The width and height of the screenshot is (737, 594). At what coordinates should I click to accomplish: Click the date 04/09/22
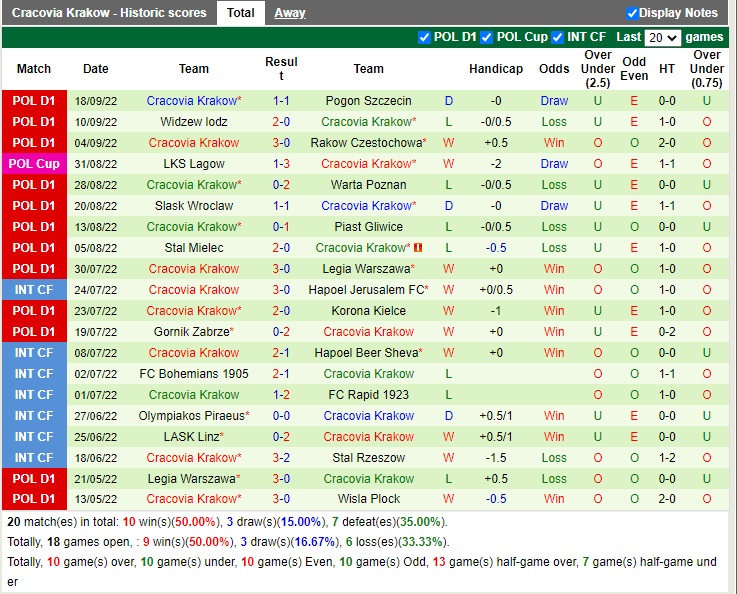pos(95,142)
